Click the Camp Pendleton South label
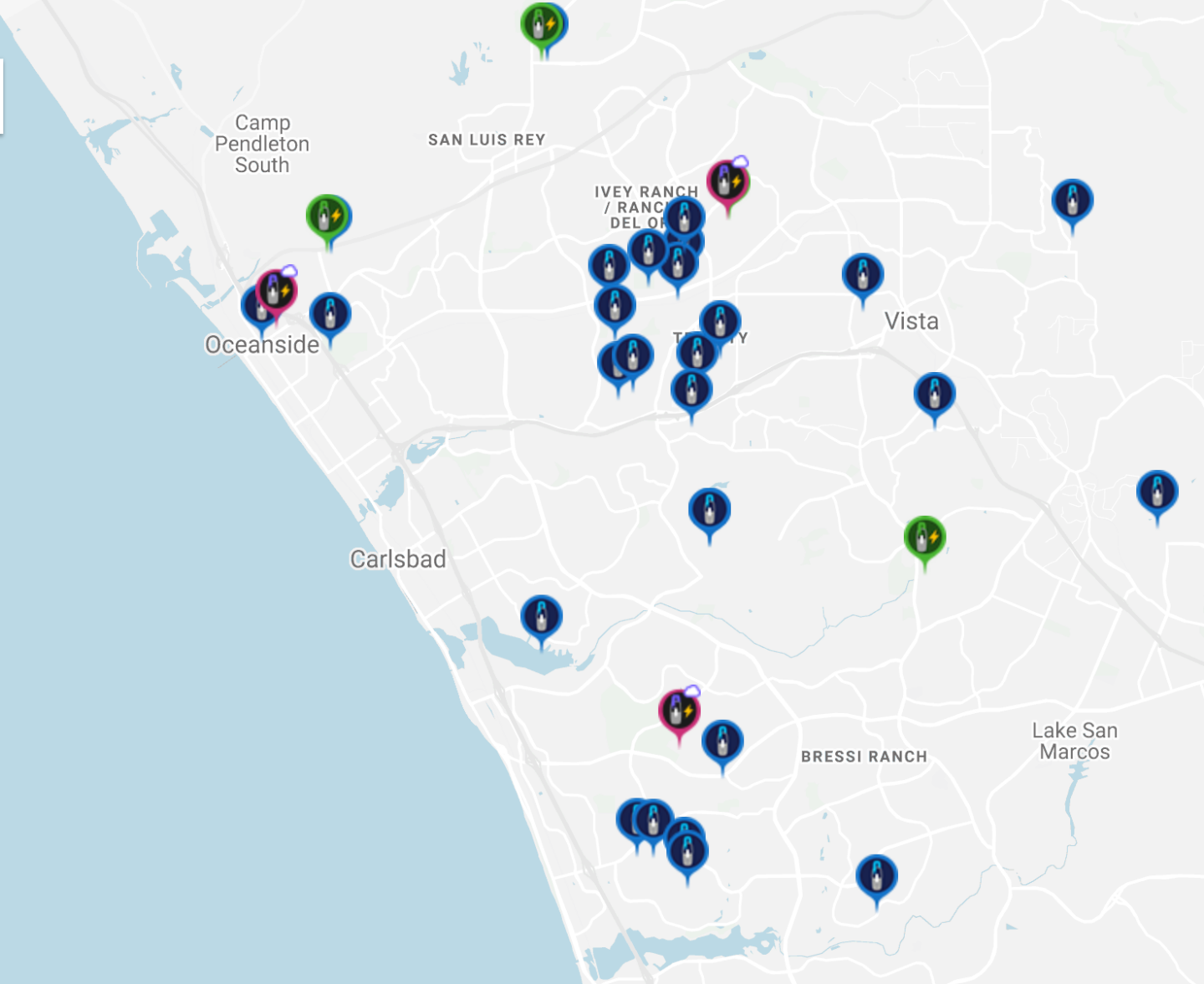 point(262,144)
